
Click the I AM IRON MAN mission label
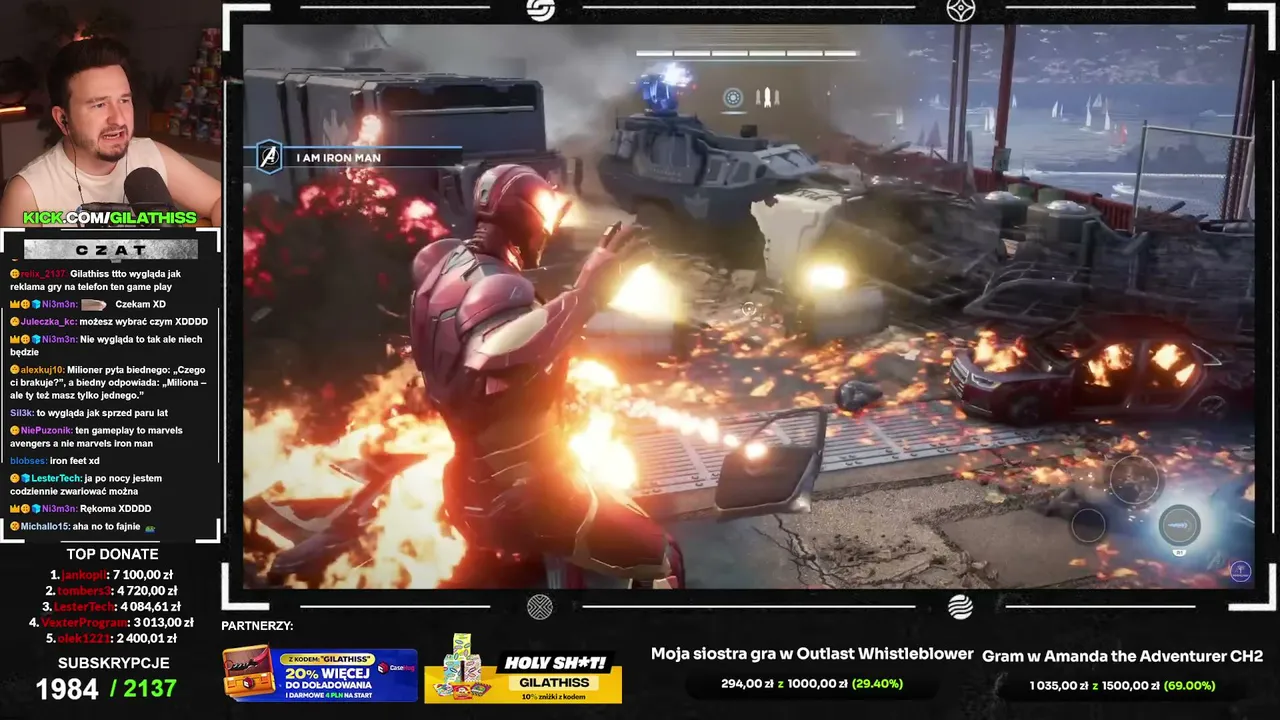pos(338,158)
